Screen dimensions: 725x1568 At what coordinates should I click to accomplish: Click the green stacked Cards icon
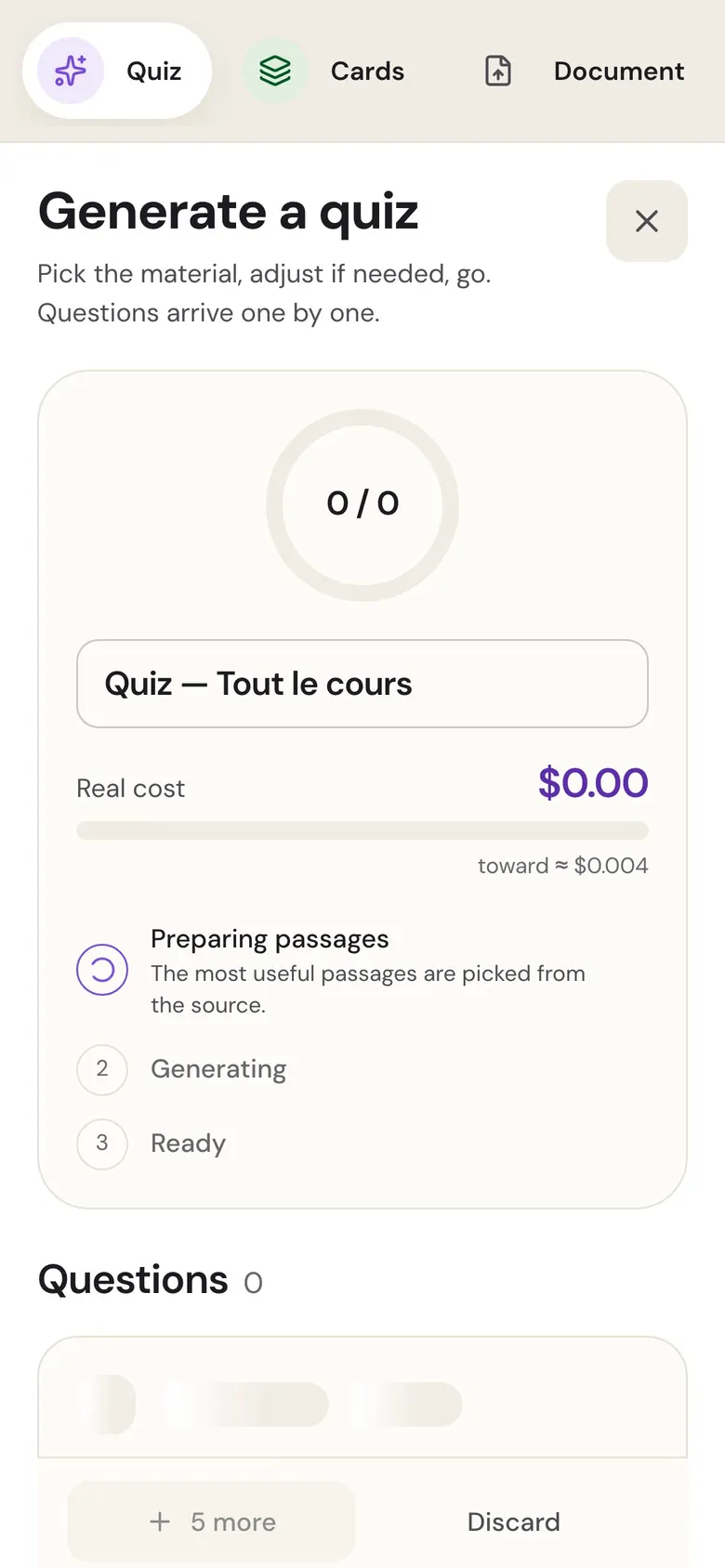pos(275,71)
